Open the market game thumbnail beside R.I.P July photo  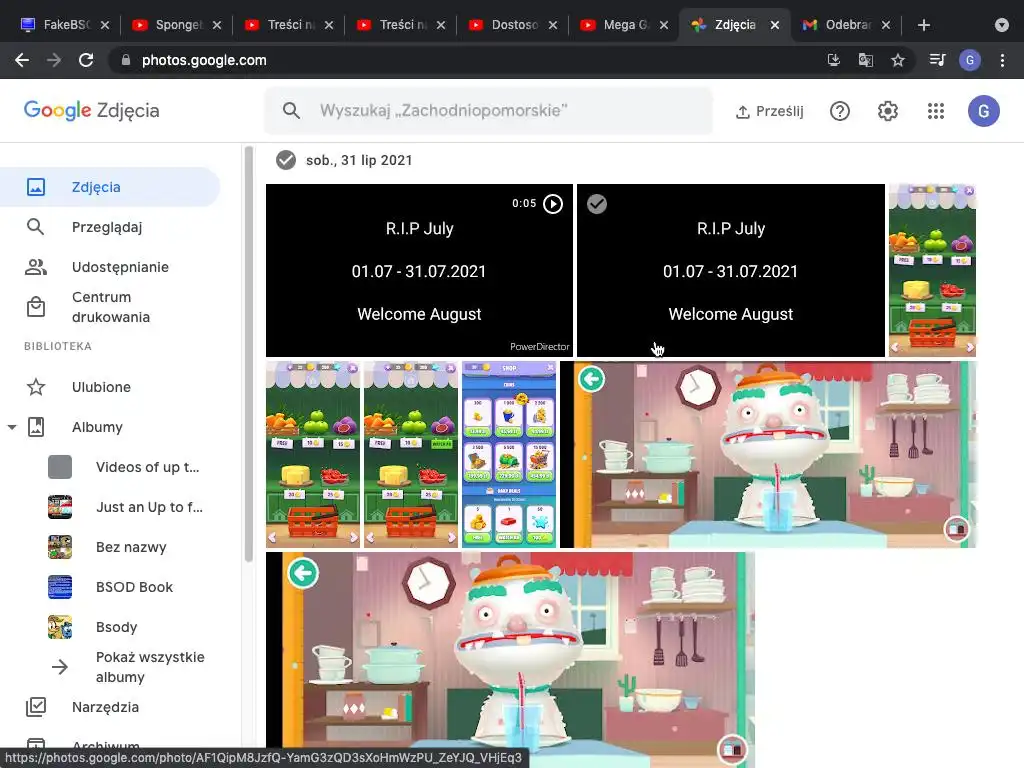[932, 270]
